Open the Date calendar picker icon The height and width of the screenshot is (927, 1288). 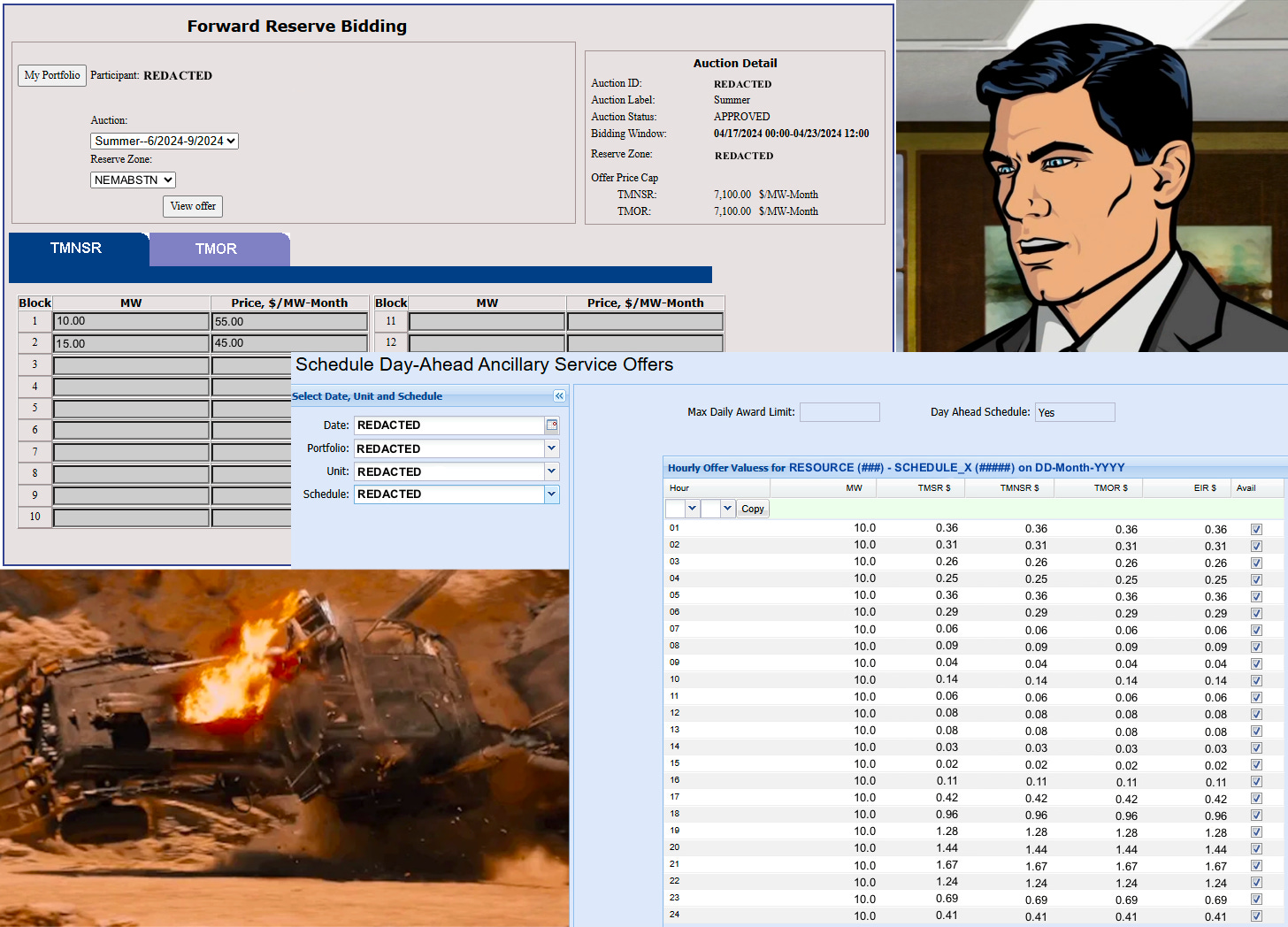(x=552, y=425)
